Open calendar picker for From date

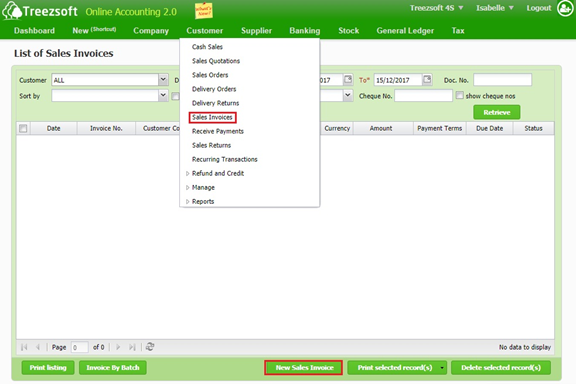(348, 79)
